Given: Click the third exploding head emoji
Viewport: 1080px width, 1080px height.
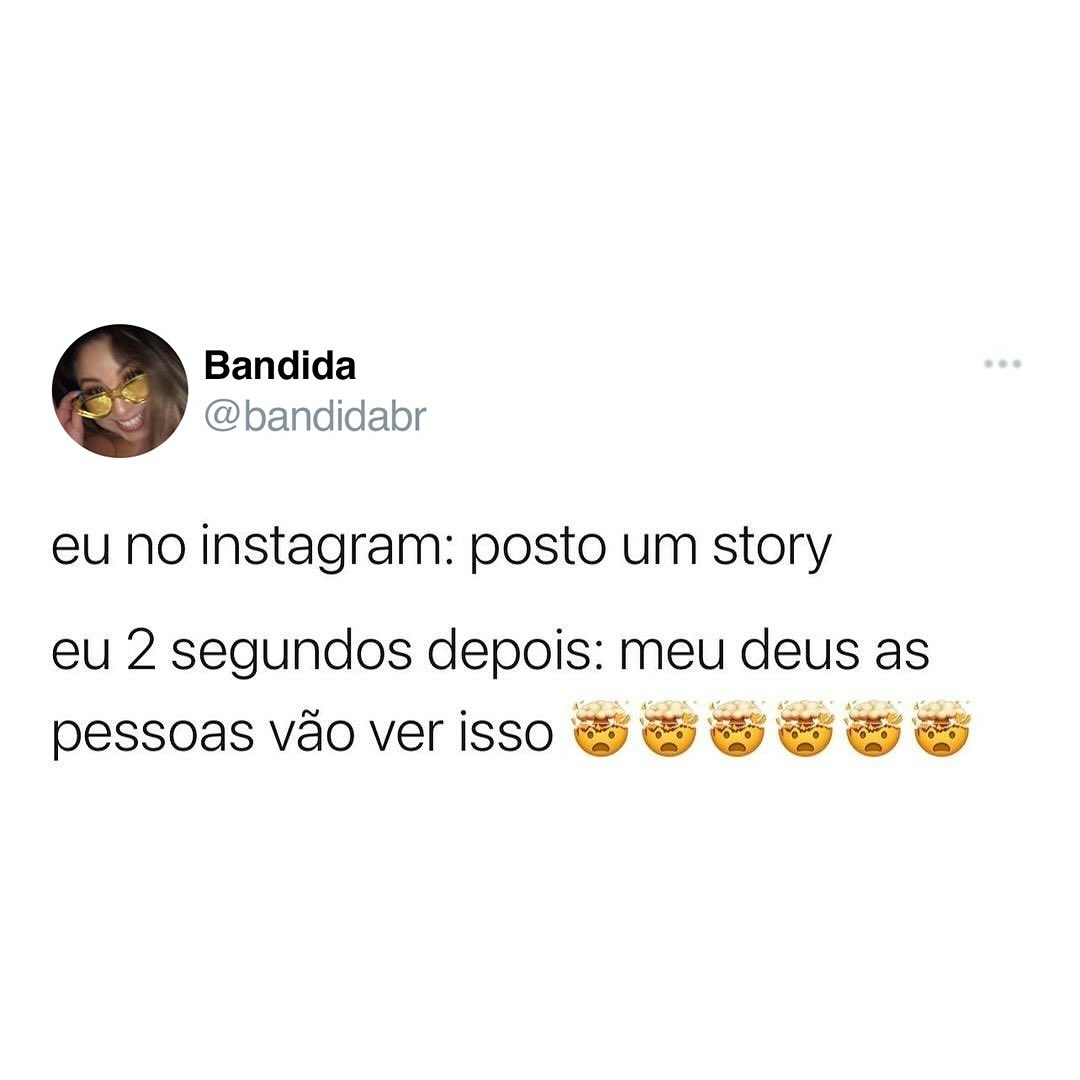Looking at the screenshot, I should (x=738, y=729).
